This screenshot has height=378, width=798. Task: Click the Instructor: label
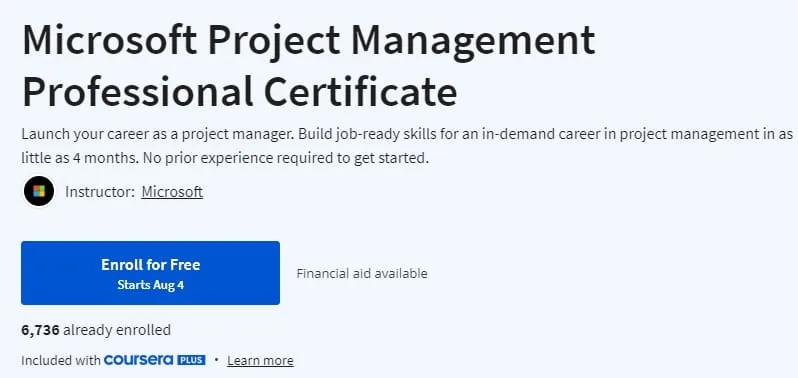pyautogui.click(x=100, y=192)
